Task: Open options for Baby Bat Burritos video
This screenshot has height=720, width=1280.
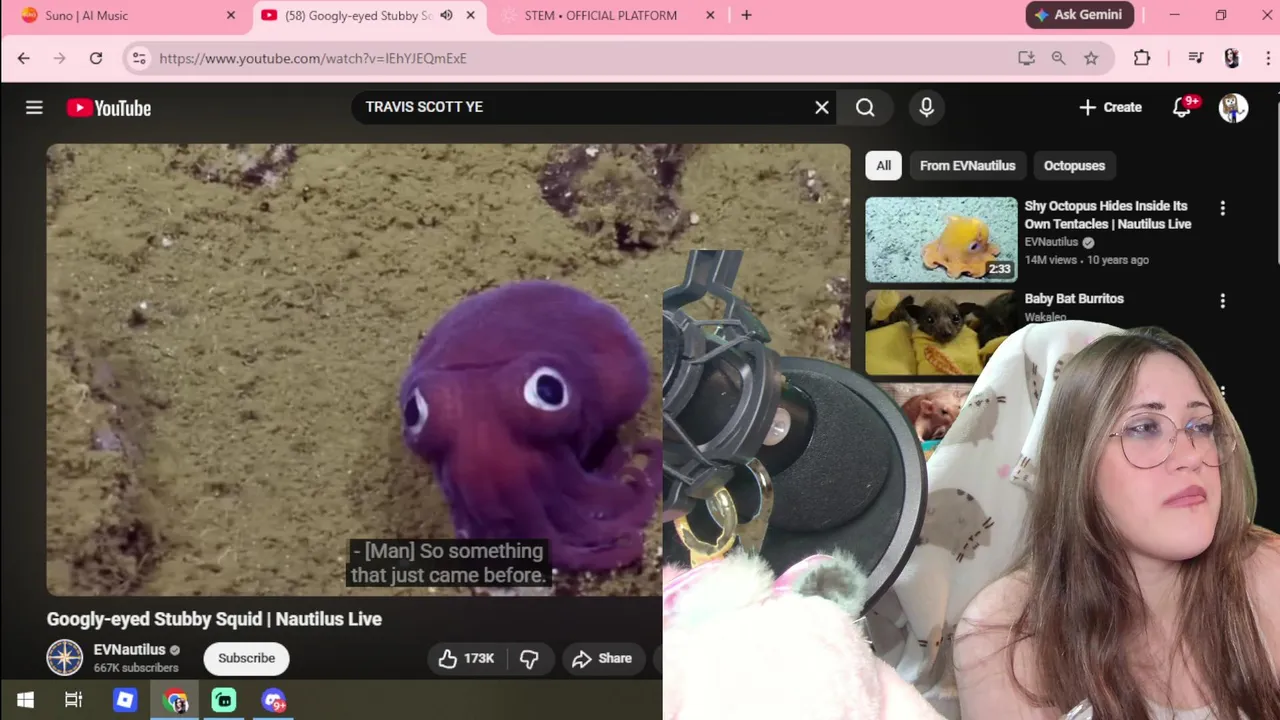Action: (1222, 300)
